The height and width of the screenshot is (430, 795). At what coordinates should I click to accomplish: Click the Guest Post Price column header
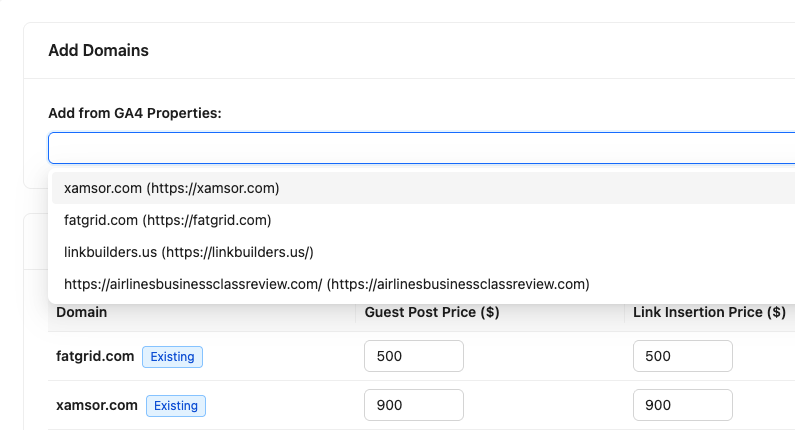coord(432,312)
